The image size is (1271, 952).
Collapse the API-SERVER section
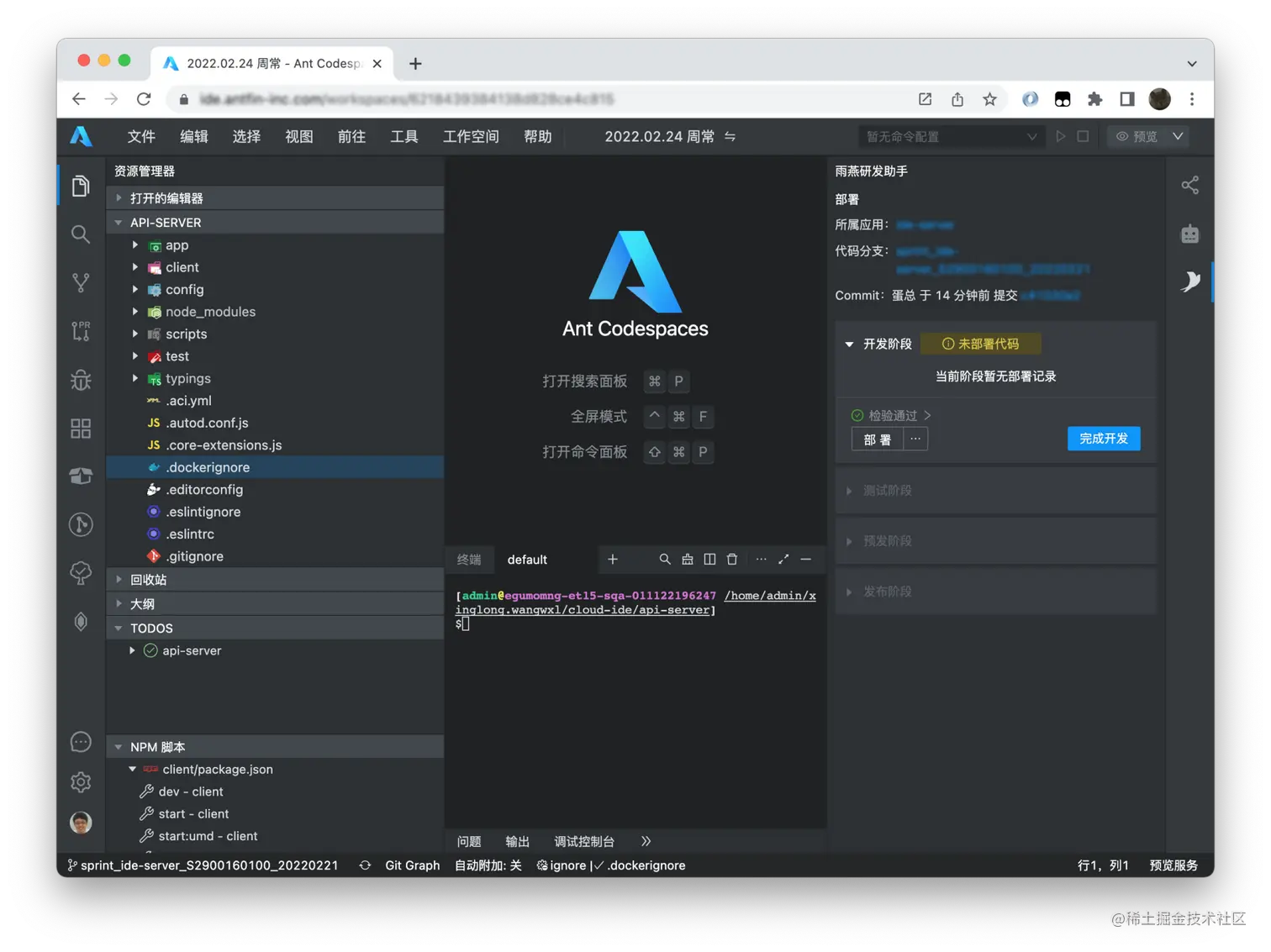pyautogui.click(x=275, y=223)
